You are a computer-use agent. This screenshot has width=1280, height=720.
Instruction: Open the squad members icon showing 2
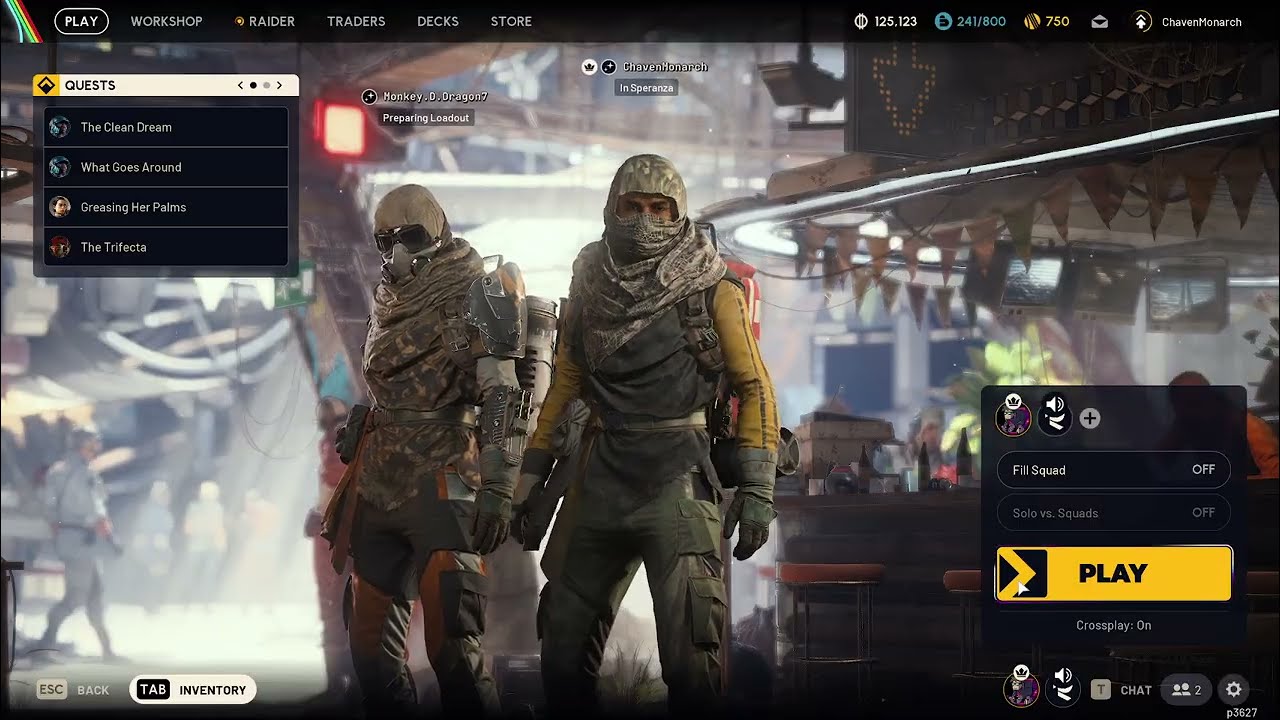[x=1186, y=690]
